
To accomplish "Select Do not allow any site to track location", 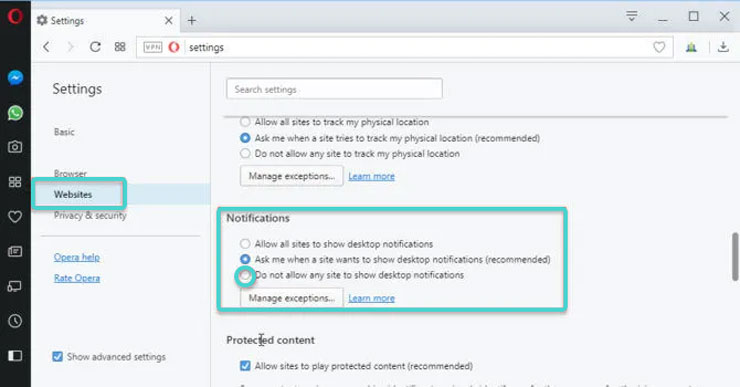I will 245,153.
